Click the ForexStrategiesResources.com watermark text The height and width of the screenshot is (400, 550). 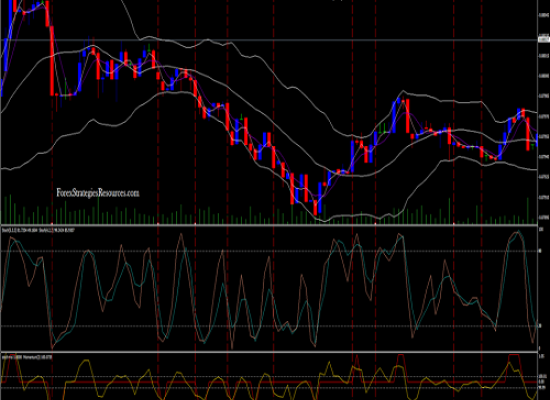click(x=98, y=193)
